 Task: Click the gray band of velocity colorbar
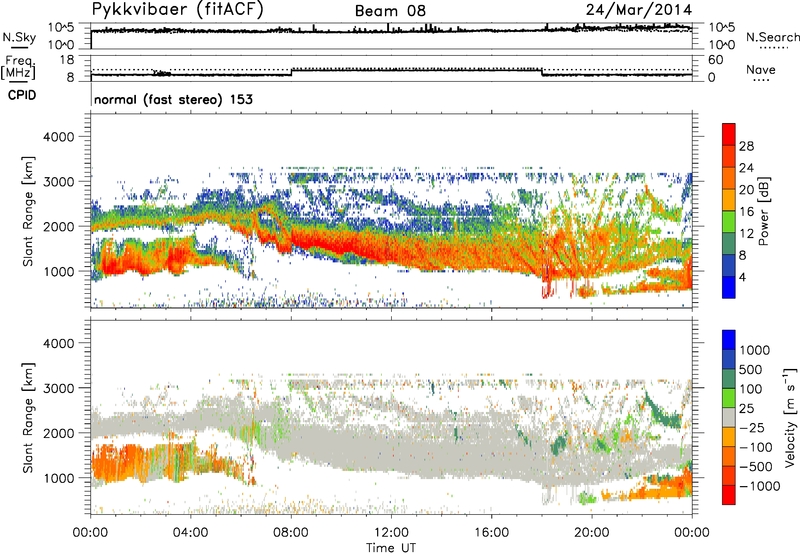pos(729,418)
